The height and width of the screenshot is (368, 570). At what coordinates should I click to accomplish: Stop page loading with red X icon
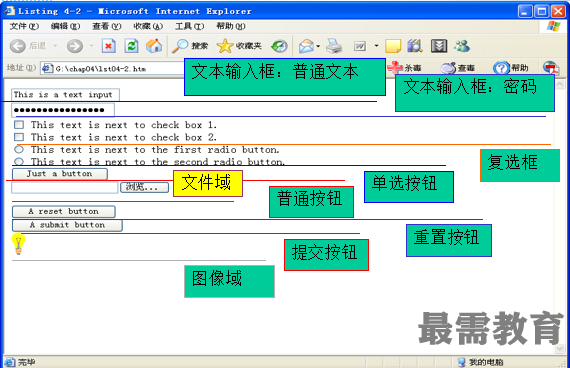(109, 46)
